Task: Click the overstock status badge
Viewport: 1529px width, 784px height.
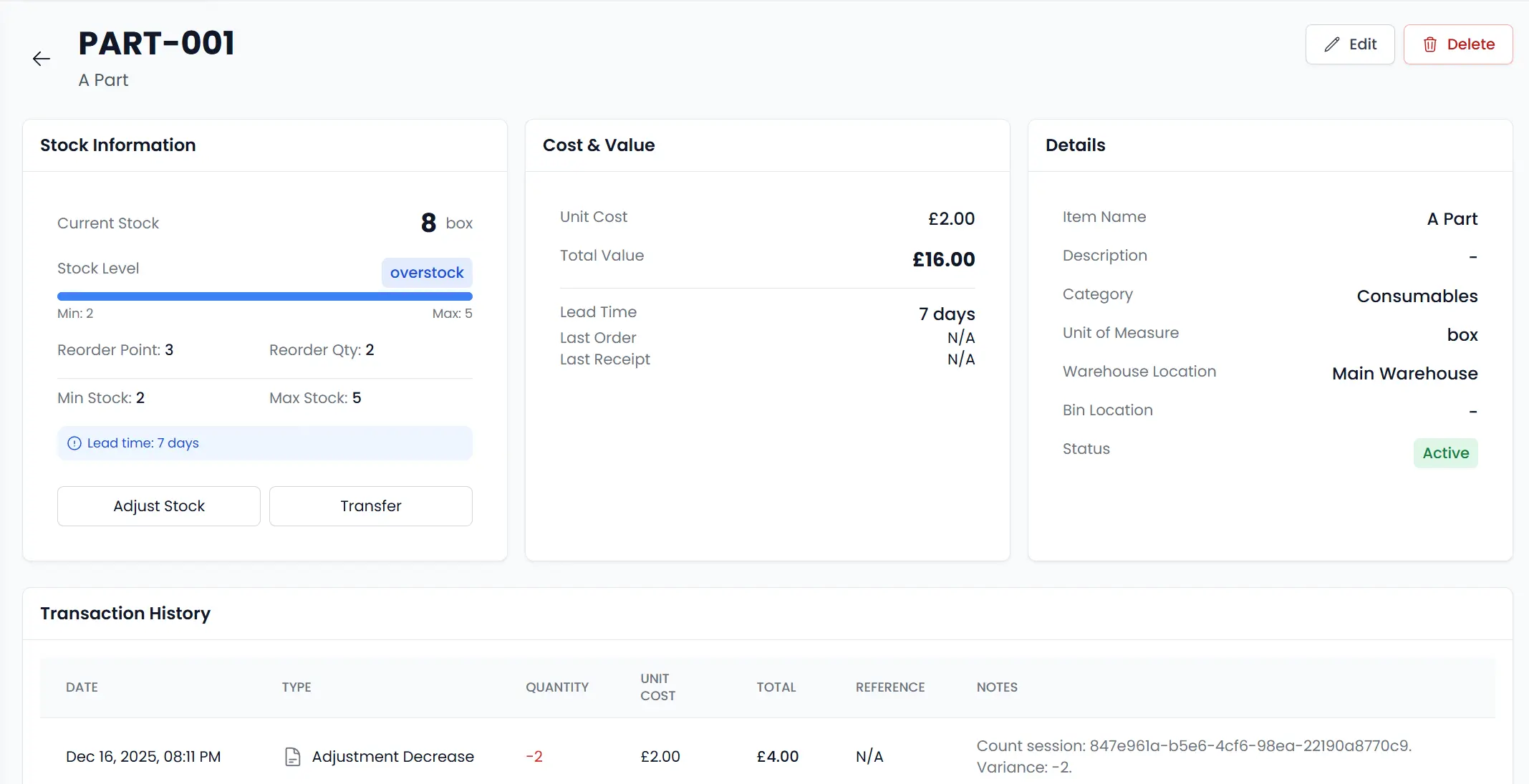Action: [x=426, y=273]
